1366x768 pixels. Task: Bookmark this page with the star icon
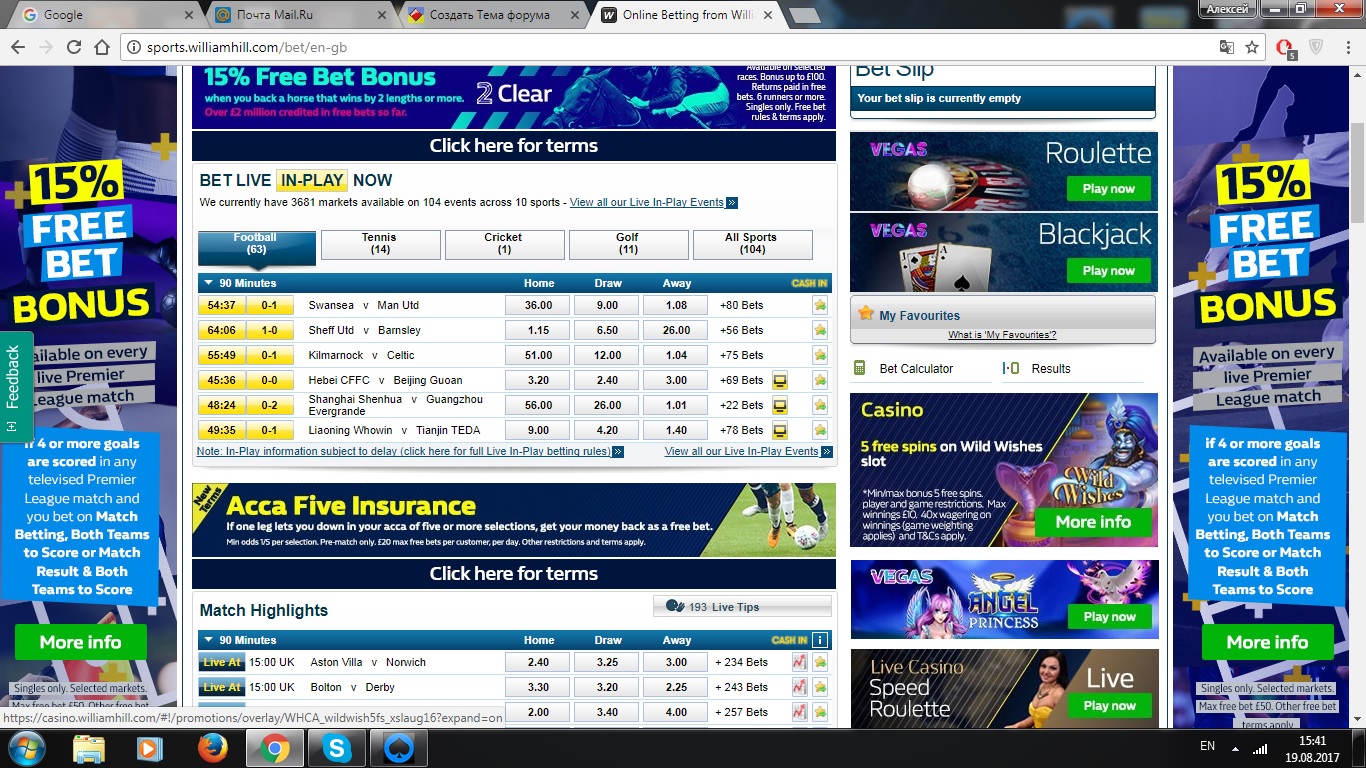point(1252,47)
